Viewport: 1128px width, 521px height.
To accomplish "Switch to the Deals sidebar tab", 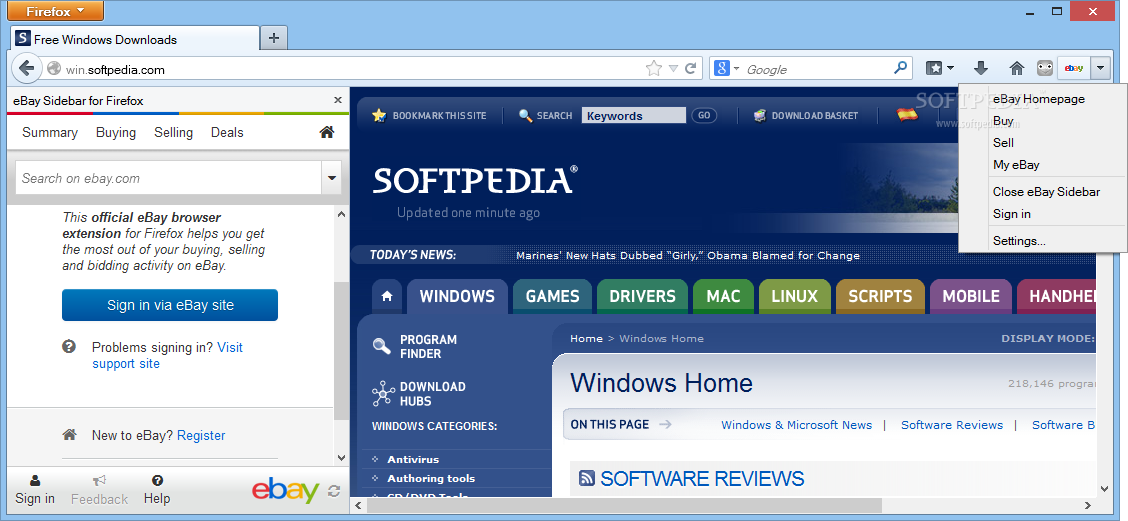I will pos(227,132).
